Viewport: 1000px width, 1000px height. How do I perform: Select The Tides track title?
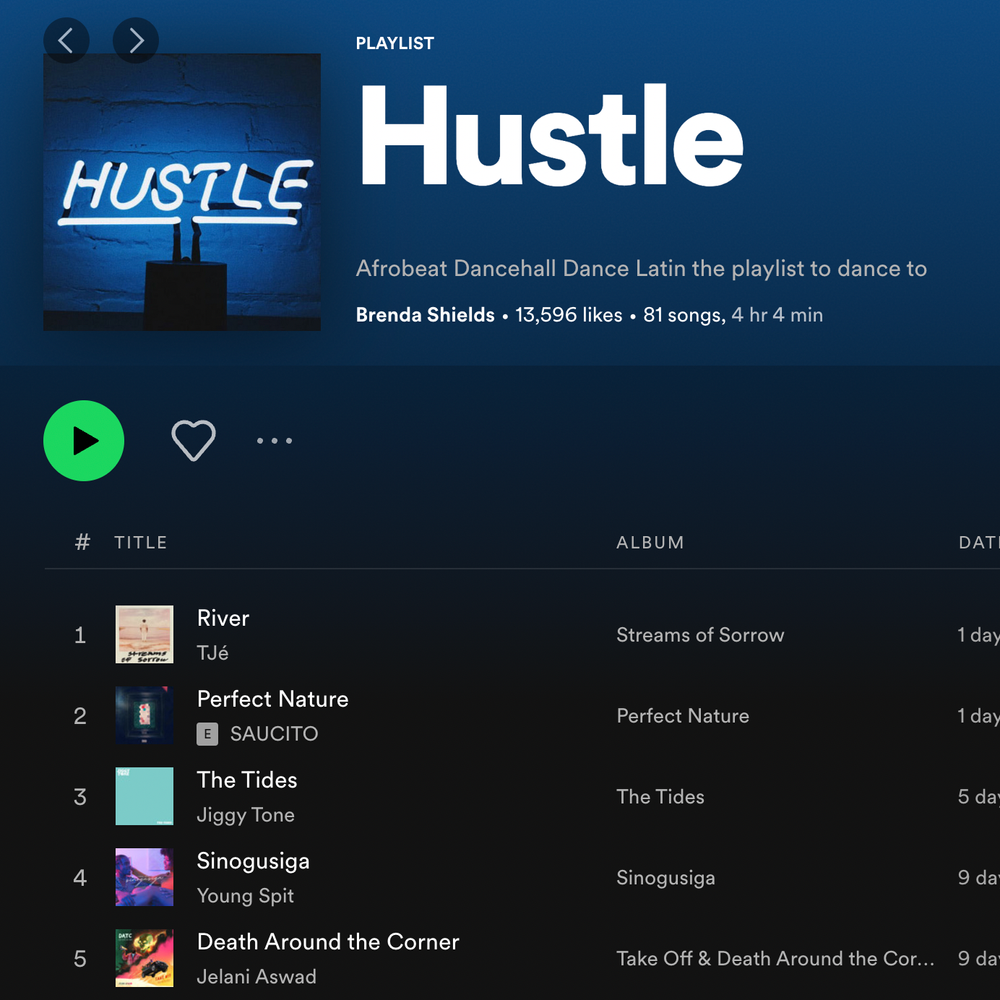[247, 780]
